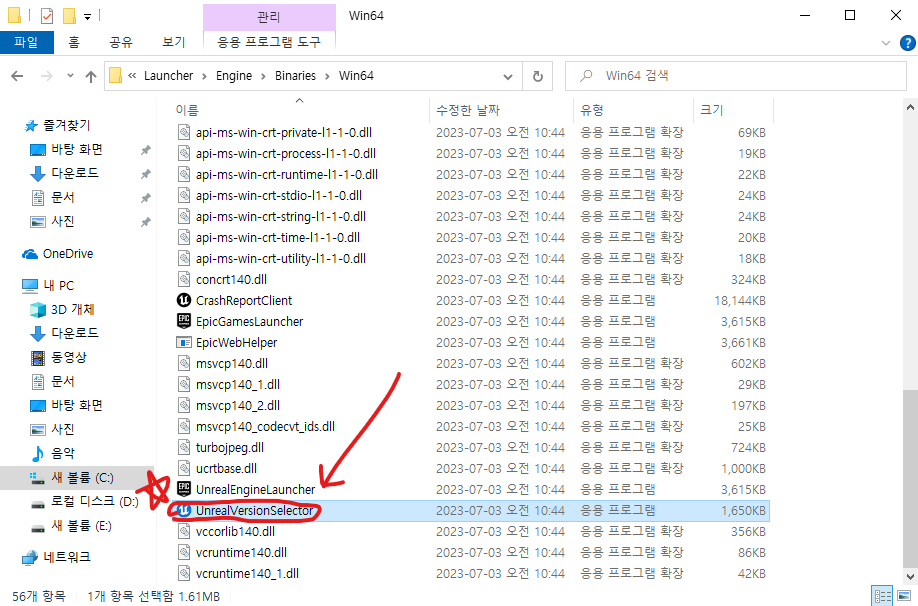The width and height of the screenshot is (918, 606).
Task: Select 새 볼륨 (E:) drive
Action: pos(71,526)
